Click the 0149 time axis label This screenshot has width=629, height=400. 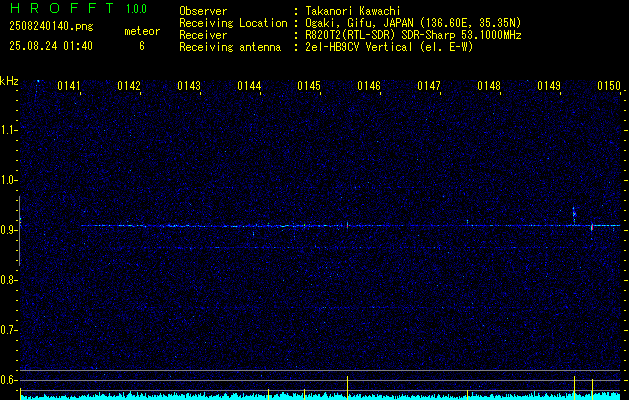point(549,86)
